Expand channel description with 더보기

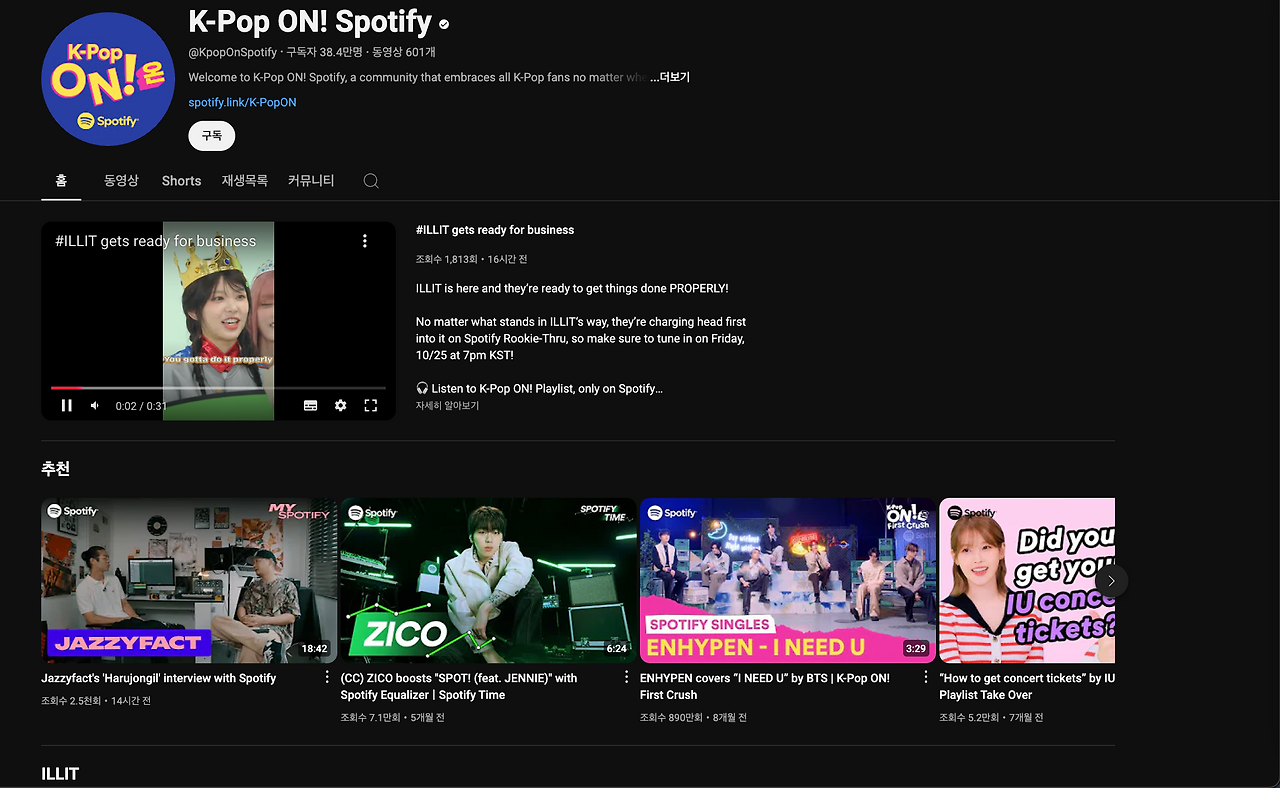[670, 77]
